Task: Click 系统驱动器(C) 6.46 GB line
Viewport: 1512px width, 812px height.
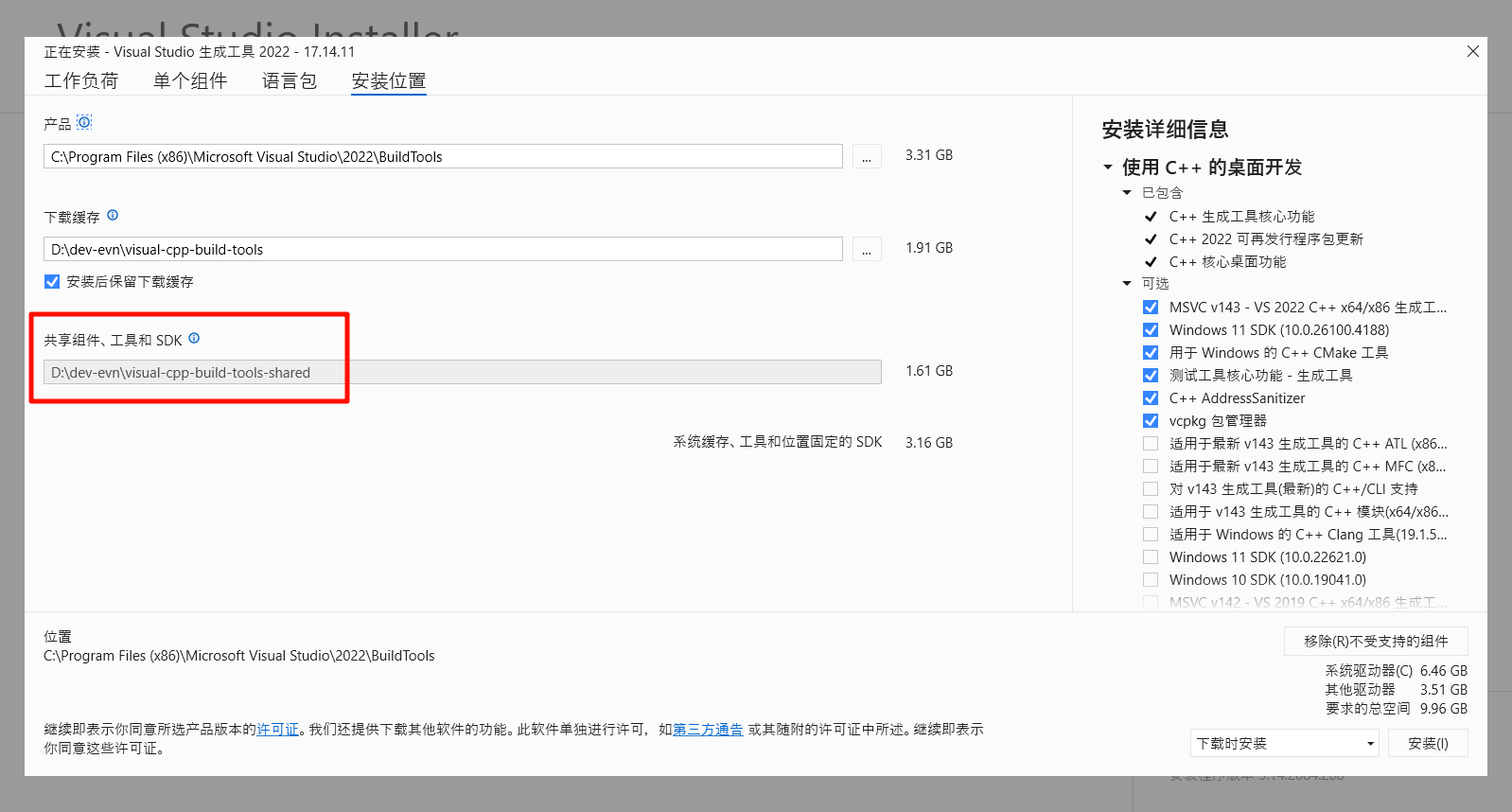Action: [x=1397, y=670]
